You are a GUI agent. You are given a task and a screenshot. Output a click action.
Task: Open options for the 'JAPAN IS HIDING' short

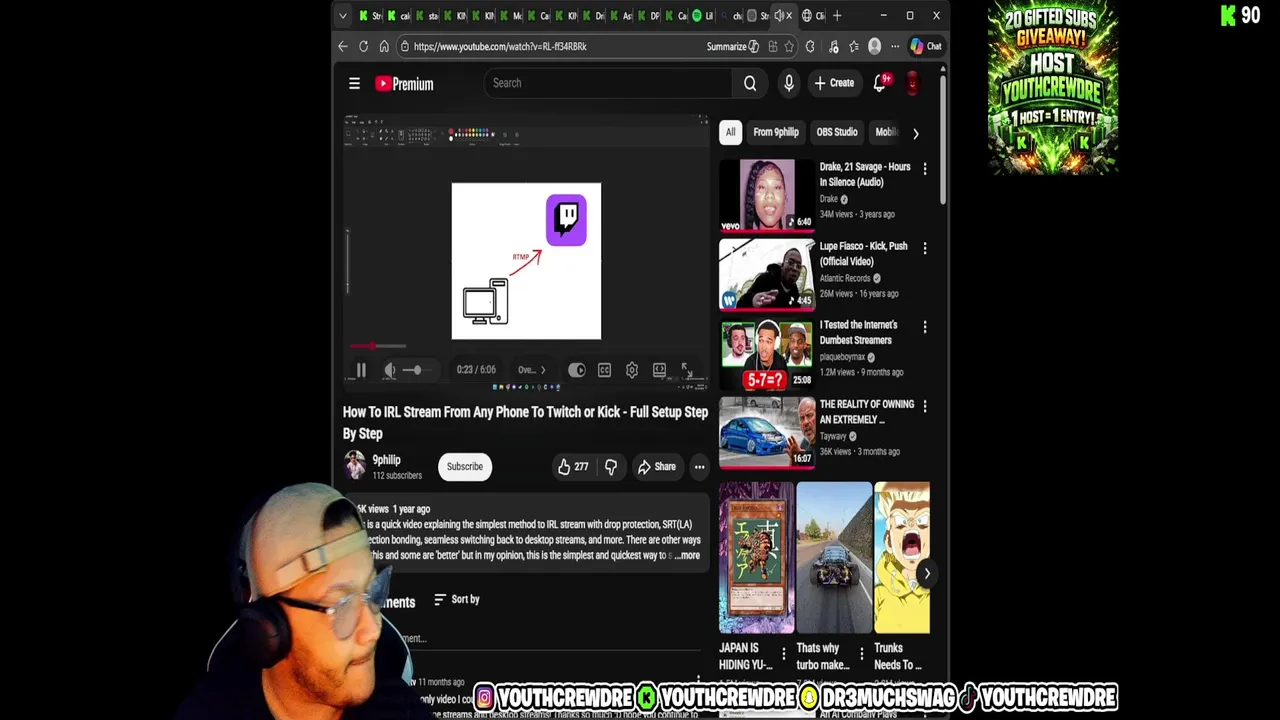pyautogui.click(x=783, y=655)
